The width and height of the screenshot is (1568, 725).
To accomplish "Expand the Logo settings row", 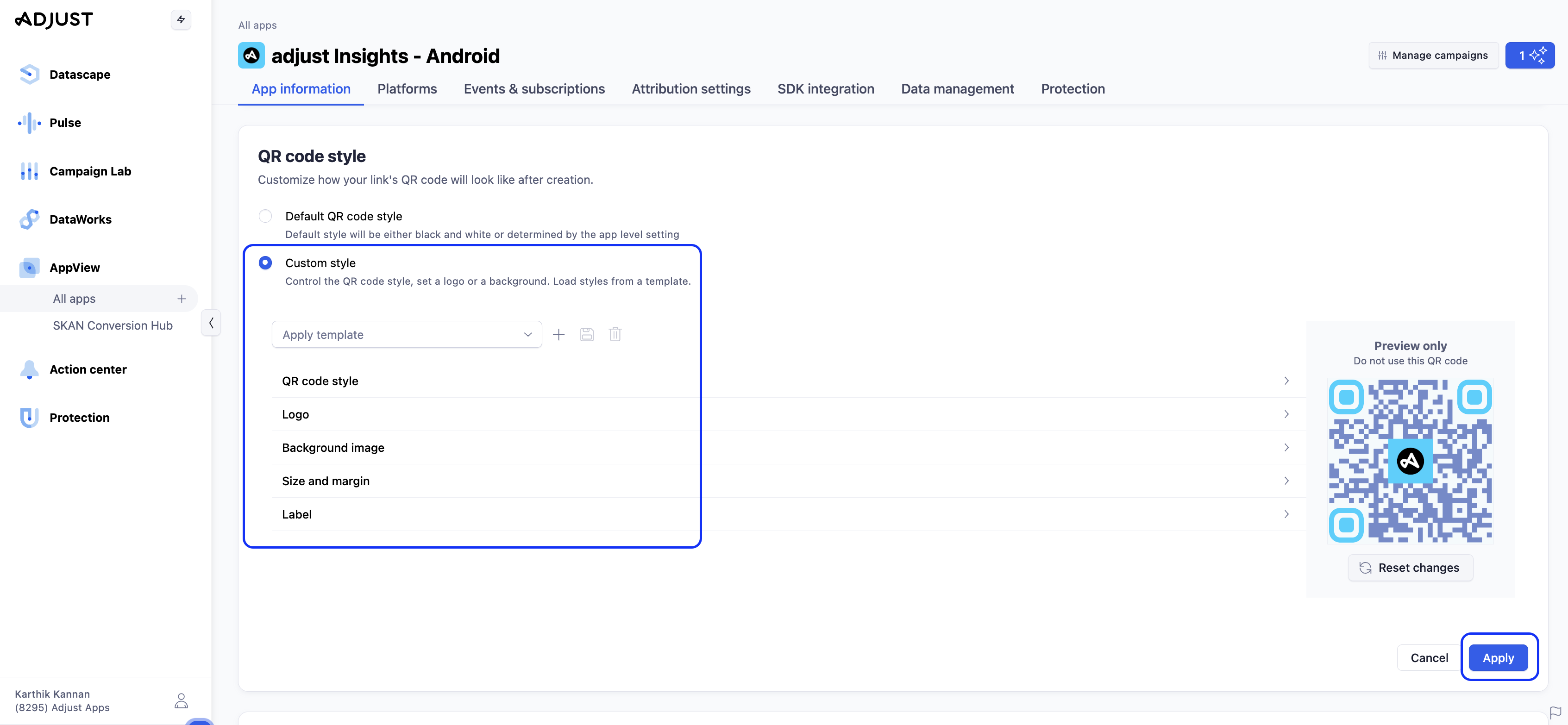I will pos(785,414).
